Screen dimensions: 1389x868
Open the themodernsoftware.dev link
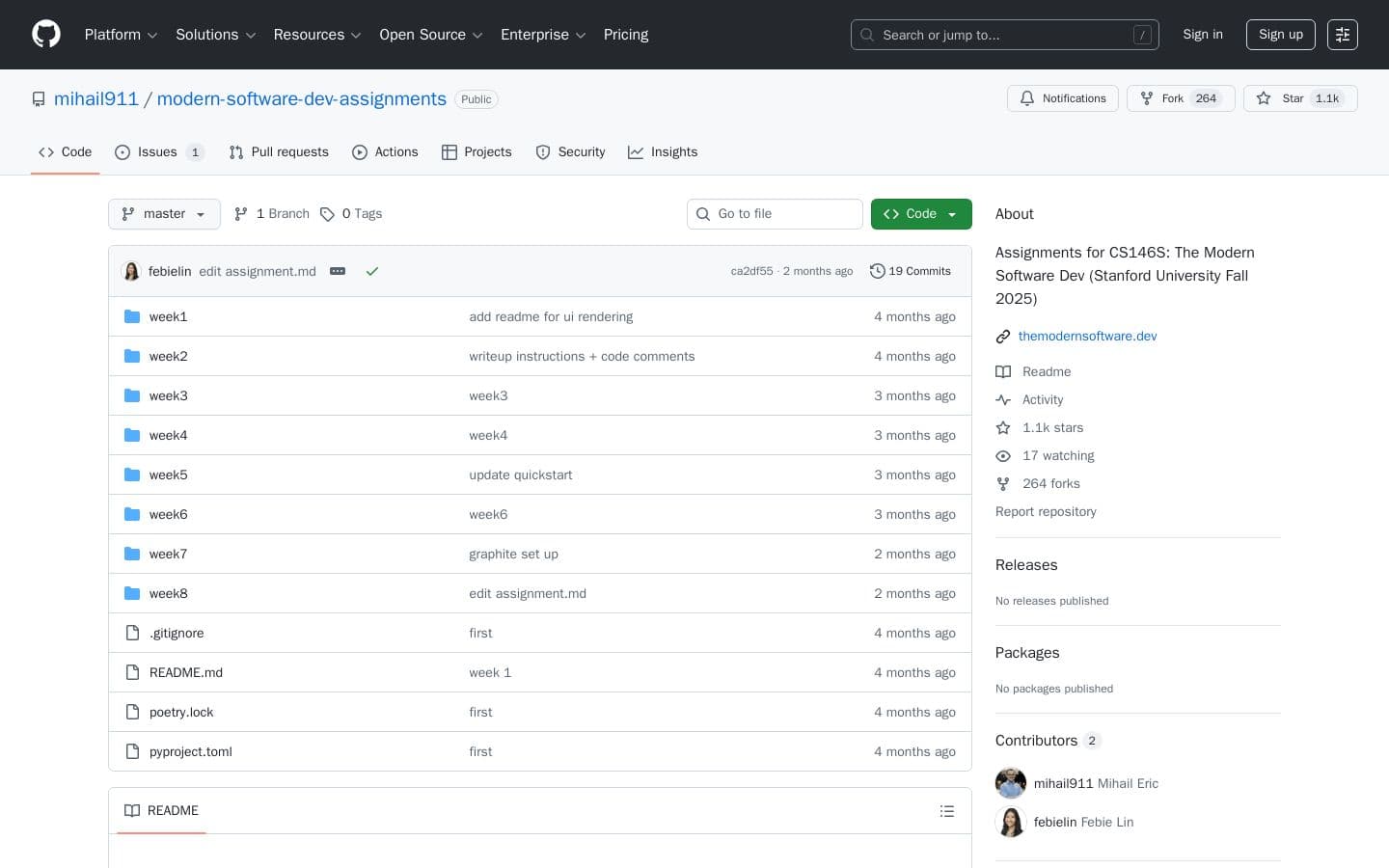coord(1087,337)
